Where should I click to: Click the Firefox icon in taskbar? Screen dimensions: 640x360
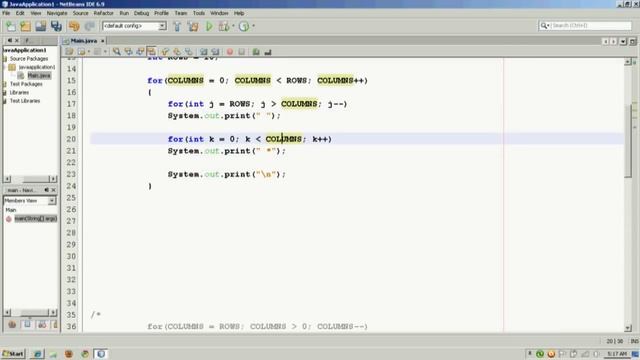pyautogui.click(x=69, y=354)
